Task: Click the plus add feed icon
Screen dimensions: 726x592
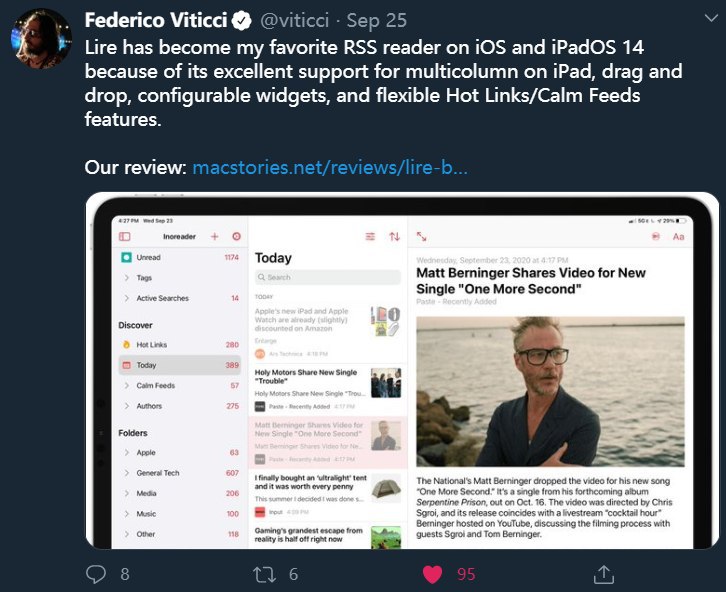Action: tap(214, 237)
